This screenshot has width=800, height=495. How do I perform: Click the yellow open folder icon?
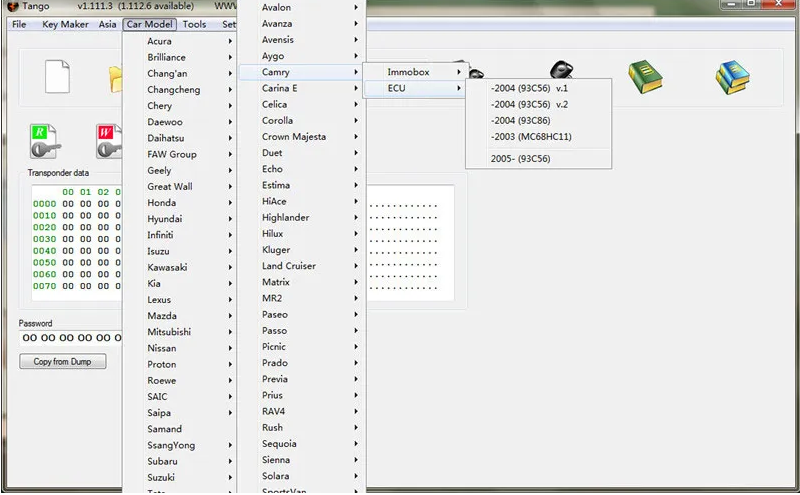point(115,77)
